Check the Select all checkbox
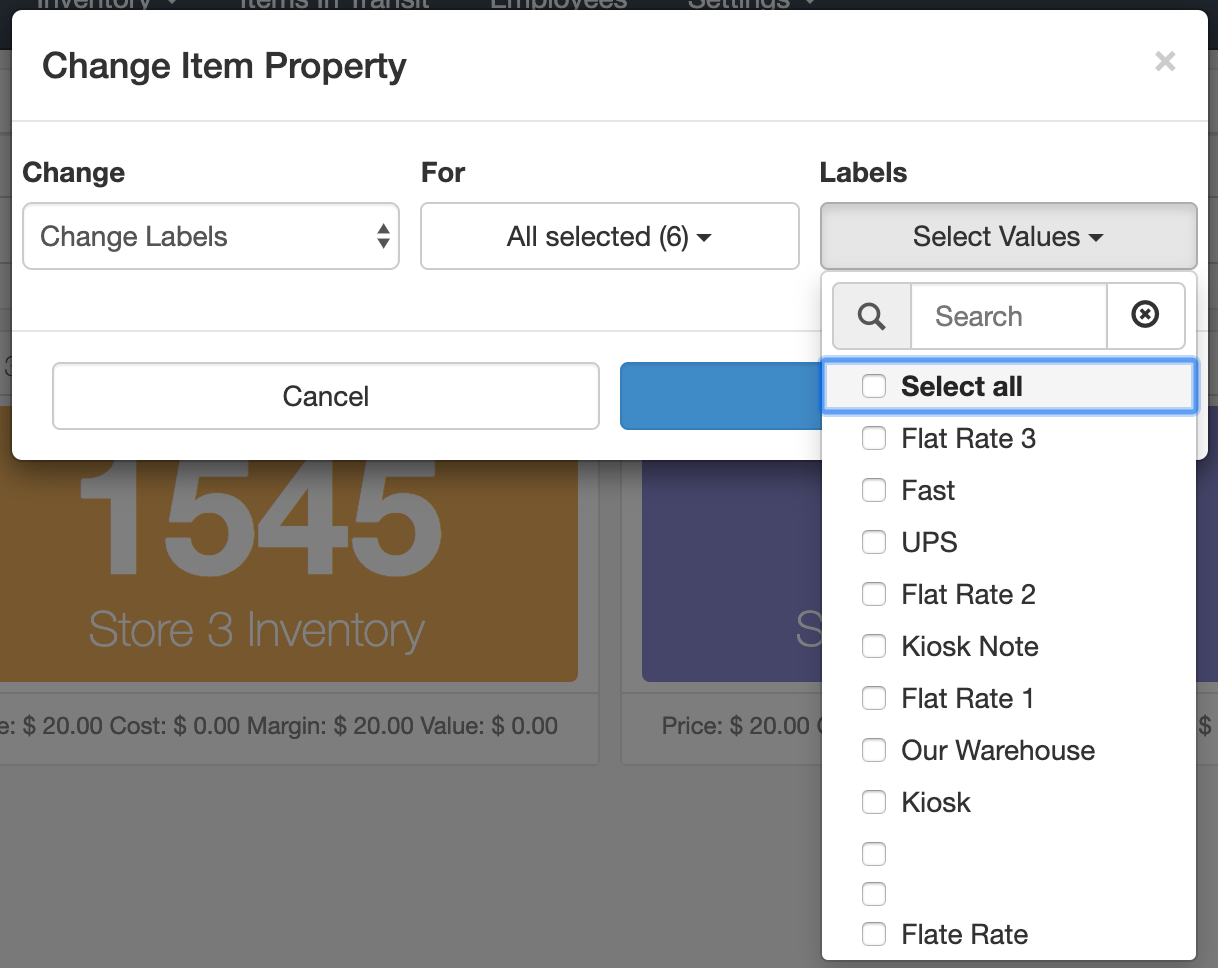Viewport: 1218px width, 968px height. pos(873,385)
